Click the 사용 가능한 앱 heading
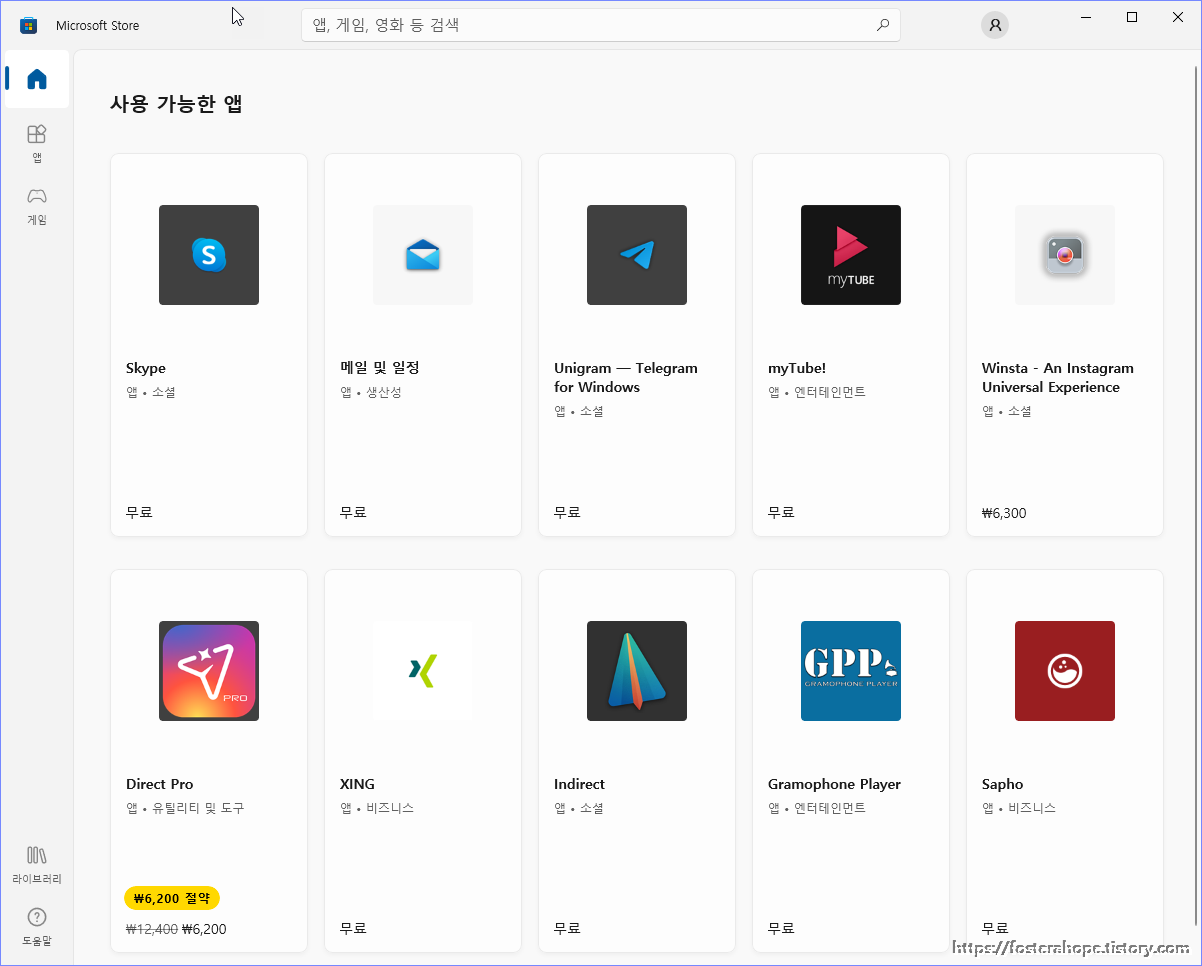The width and height of the screenshot is (1202, 966). pos(176,103)
